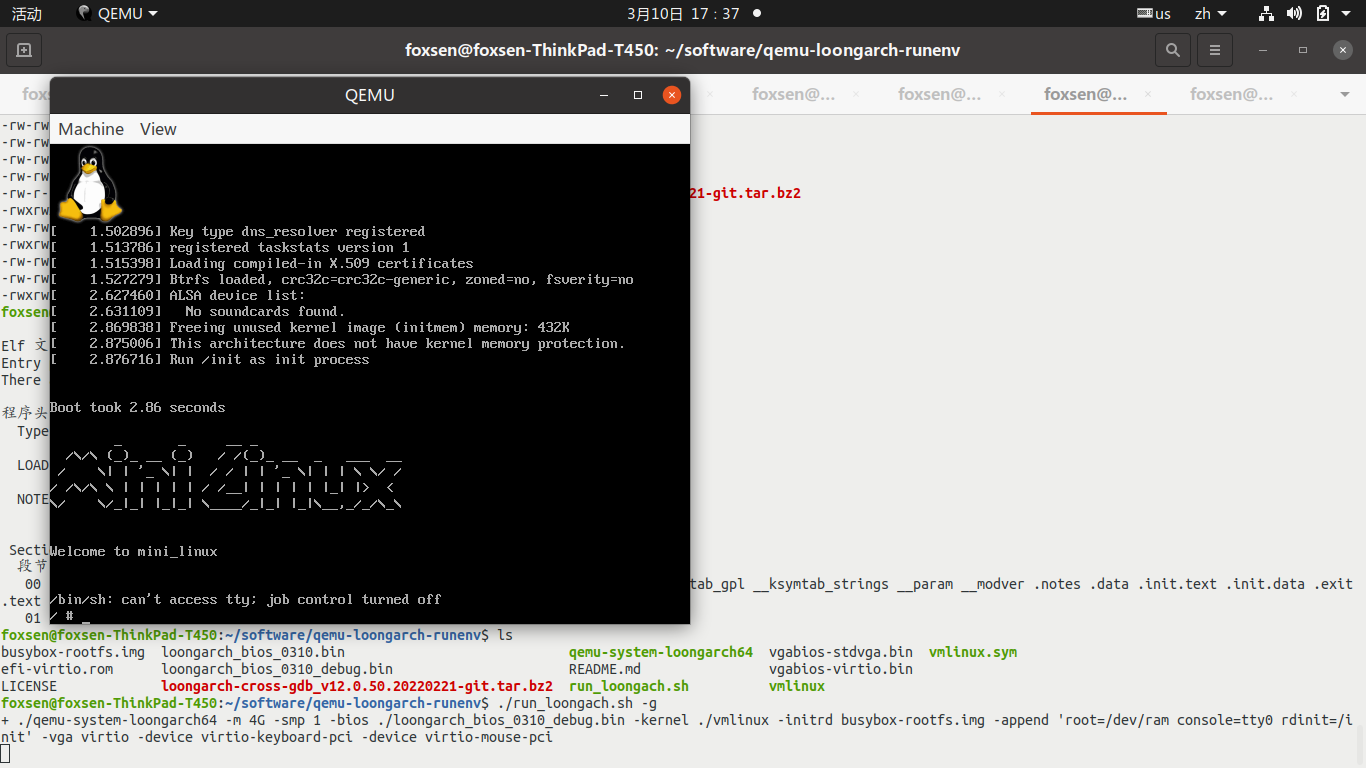Open the clock showing 3月10日 17:37
The width and height of the screenshot is (1366, 768).
click(x=683, y=14)
